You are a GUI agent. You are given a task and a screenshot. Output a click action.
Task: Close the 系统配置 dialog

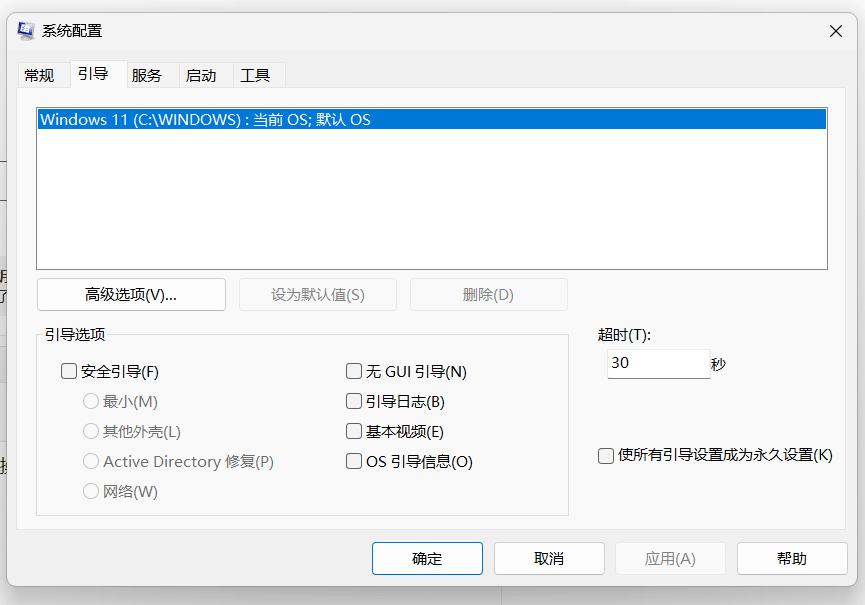pos(836,31)
